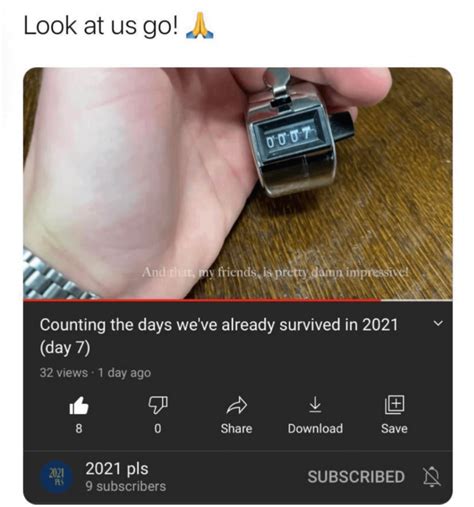Like the video with thumbs up icon
Viewport: 474px width, 507px height.
[79, 406]
